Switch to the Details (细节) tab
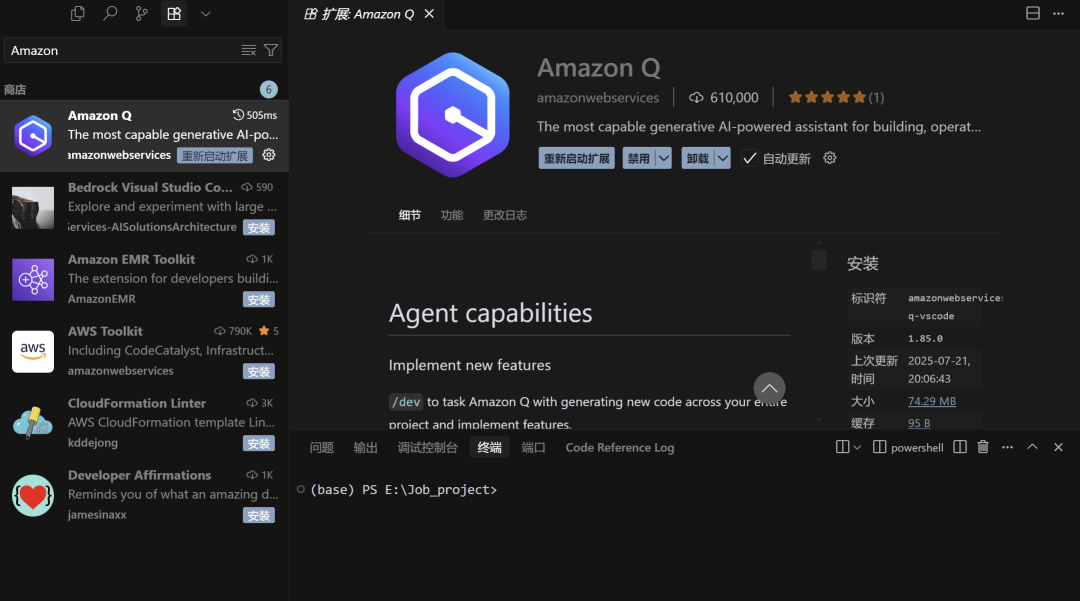Screen dimensions: 1080x601 (x=409, y=215)
